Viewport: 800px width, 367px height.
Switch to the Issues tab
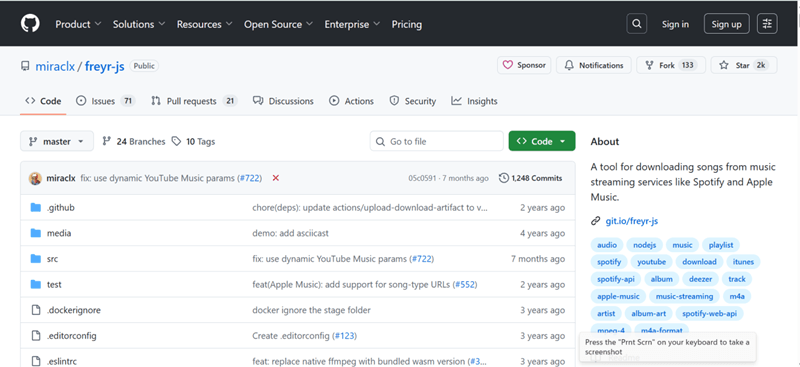point(105,101)
